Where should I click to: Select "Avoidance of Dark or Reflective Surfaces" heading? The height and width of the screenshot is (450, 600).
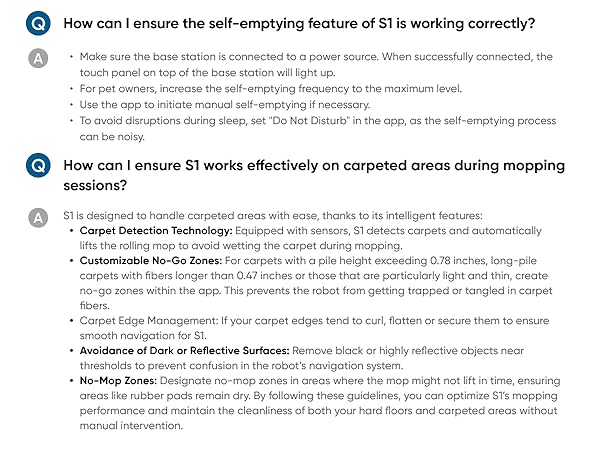click(x=185, y=350)
